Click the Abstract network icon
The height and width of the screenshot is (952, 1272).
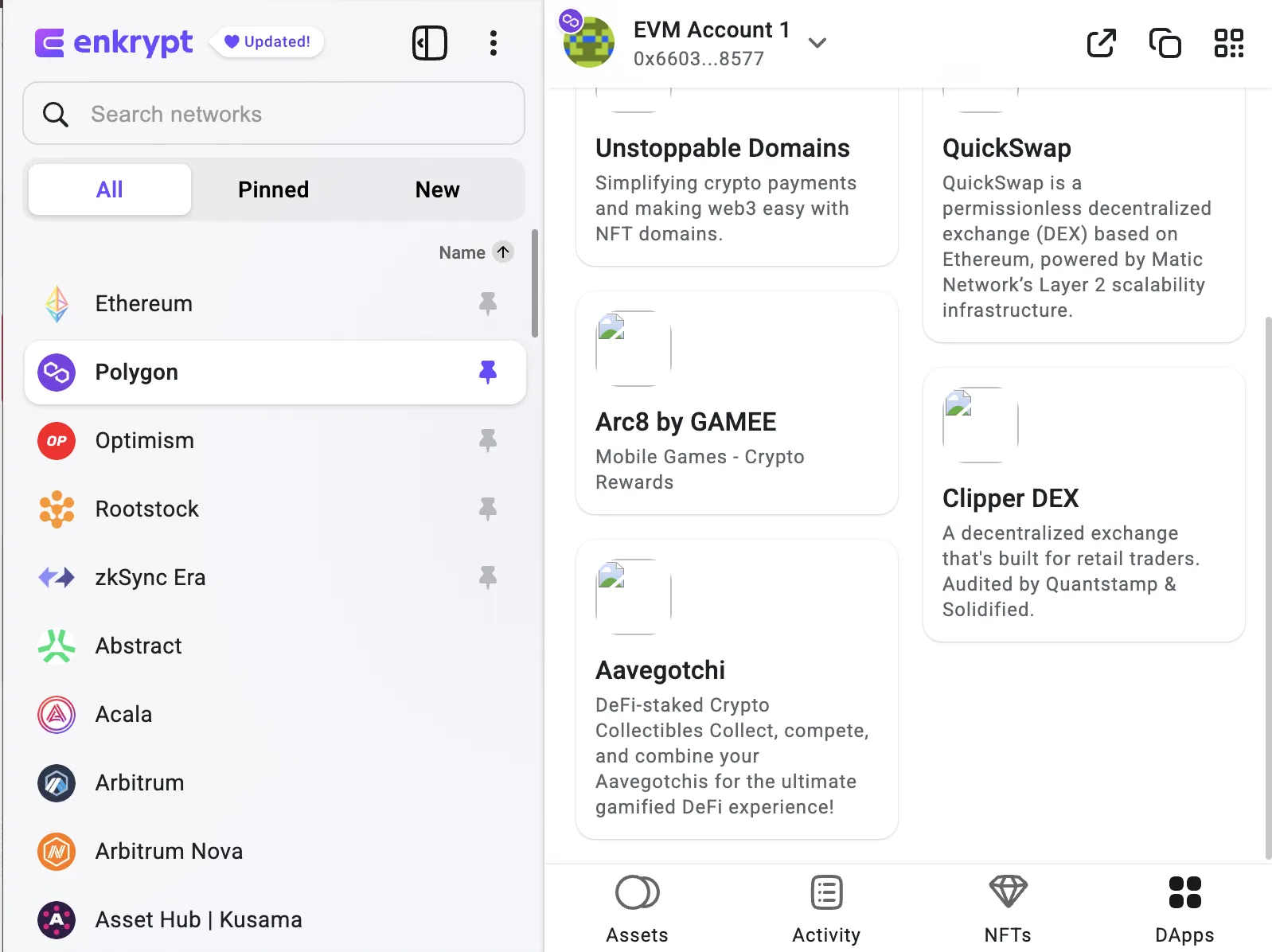pos(57,646)
